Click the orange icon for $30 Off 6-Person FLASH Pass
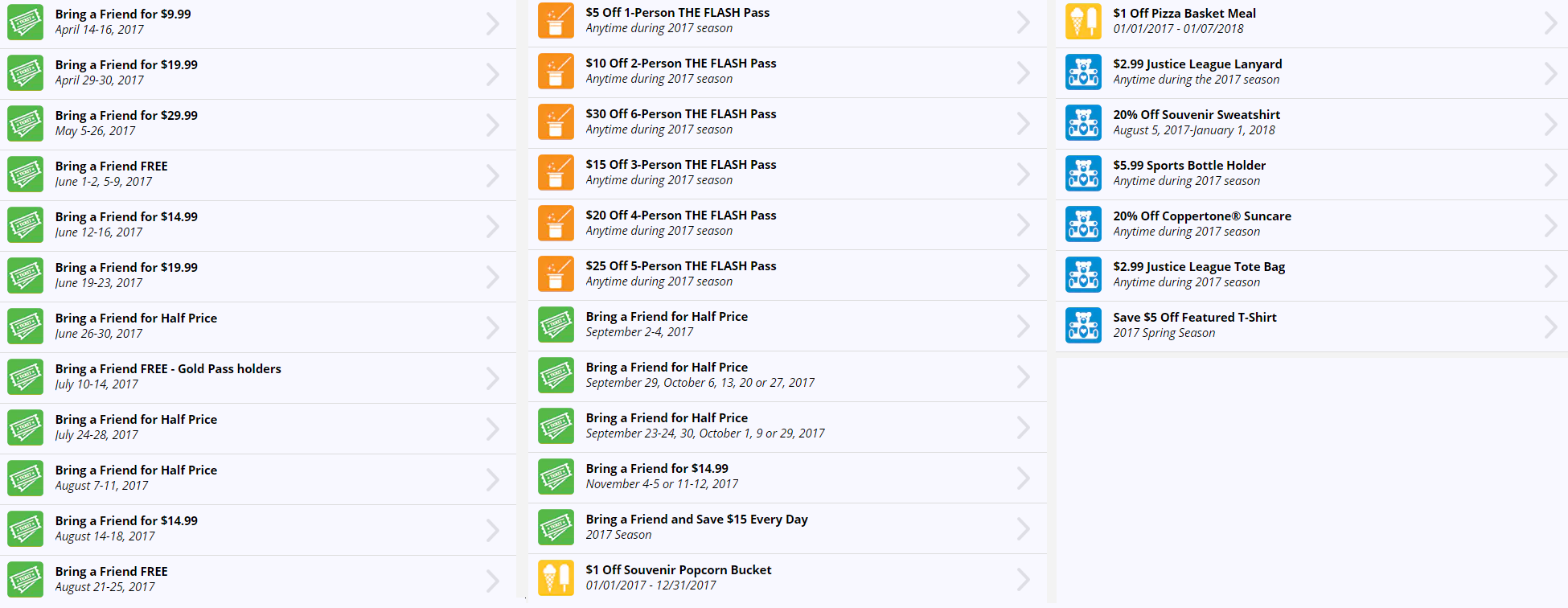Screen dimensions: 1568x608 click(x=556, y=122)
